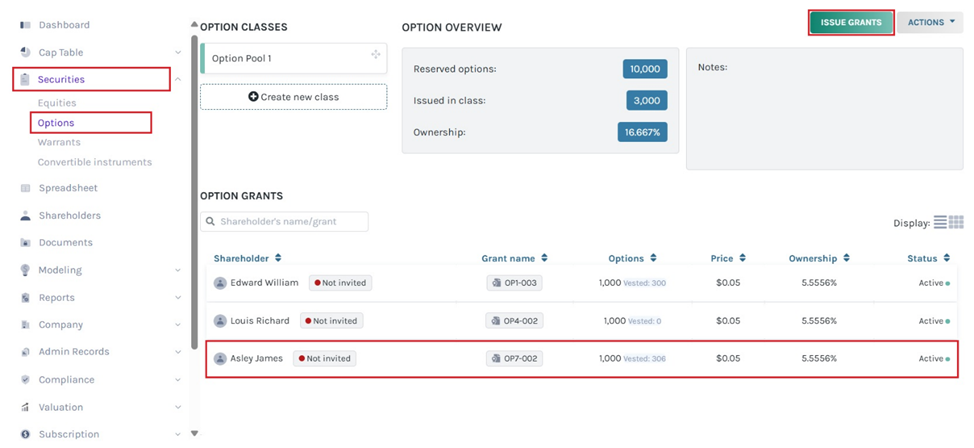Focus the shareholder's name/grant search field

pyautogui.click(x=290, y=222)
